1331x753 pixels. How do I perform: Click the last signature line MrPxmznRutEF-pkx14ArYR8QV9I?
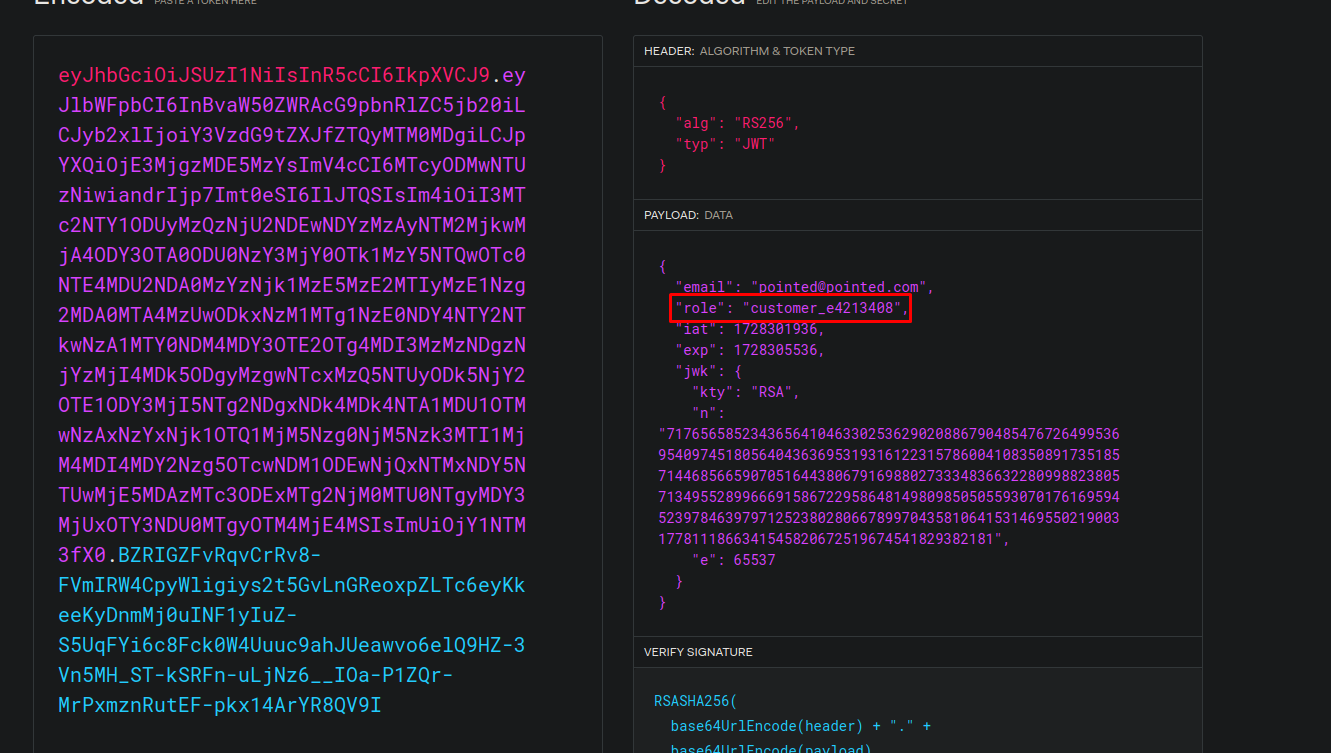[x=220, y=705]
